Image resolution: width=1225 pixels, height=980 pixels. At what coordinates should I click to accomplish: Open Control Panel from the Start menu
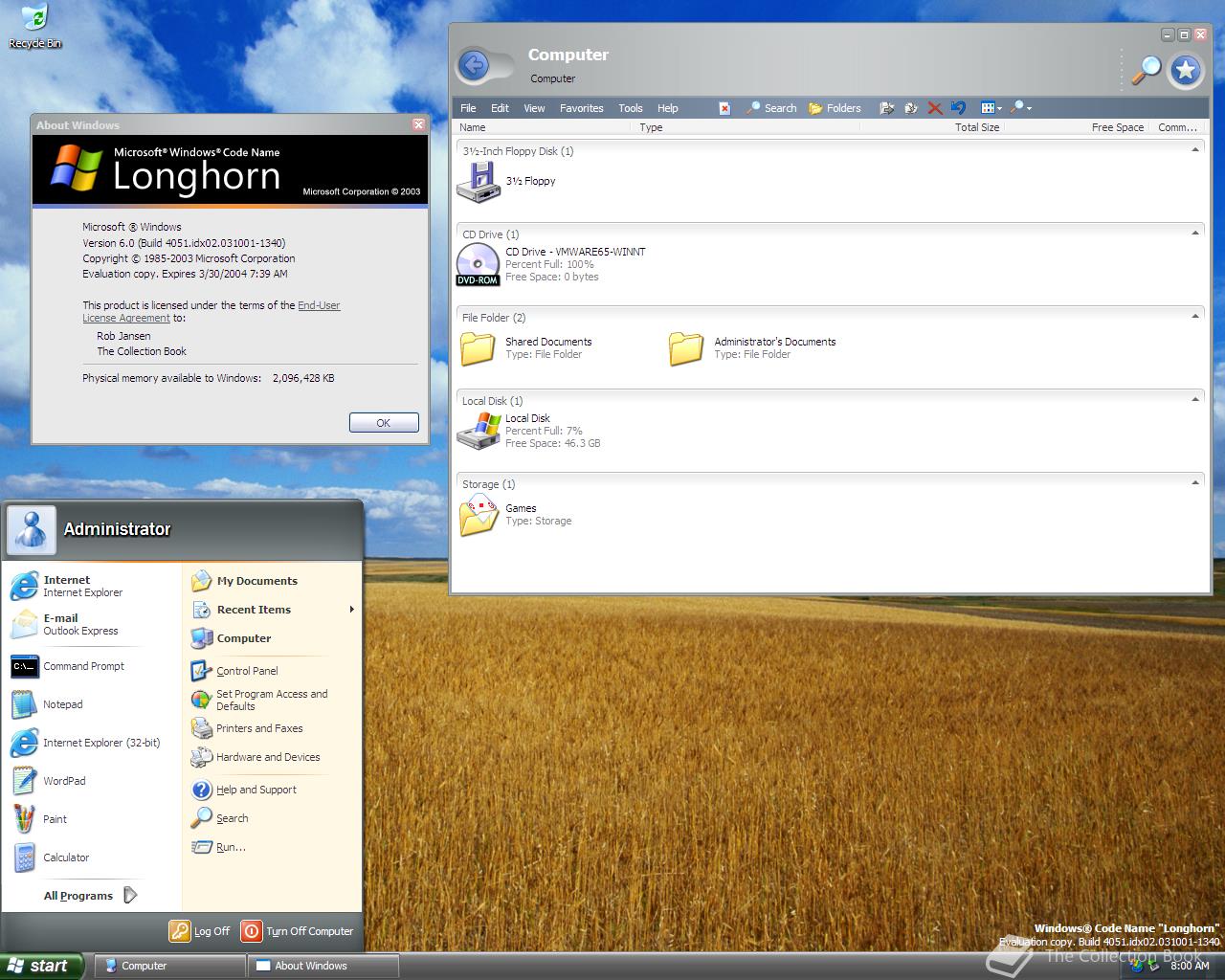273,671
